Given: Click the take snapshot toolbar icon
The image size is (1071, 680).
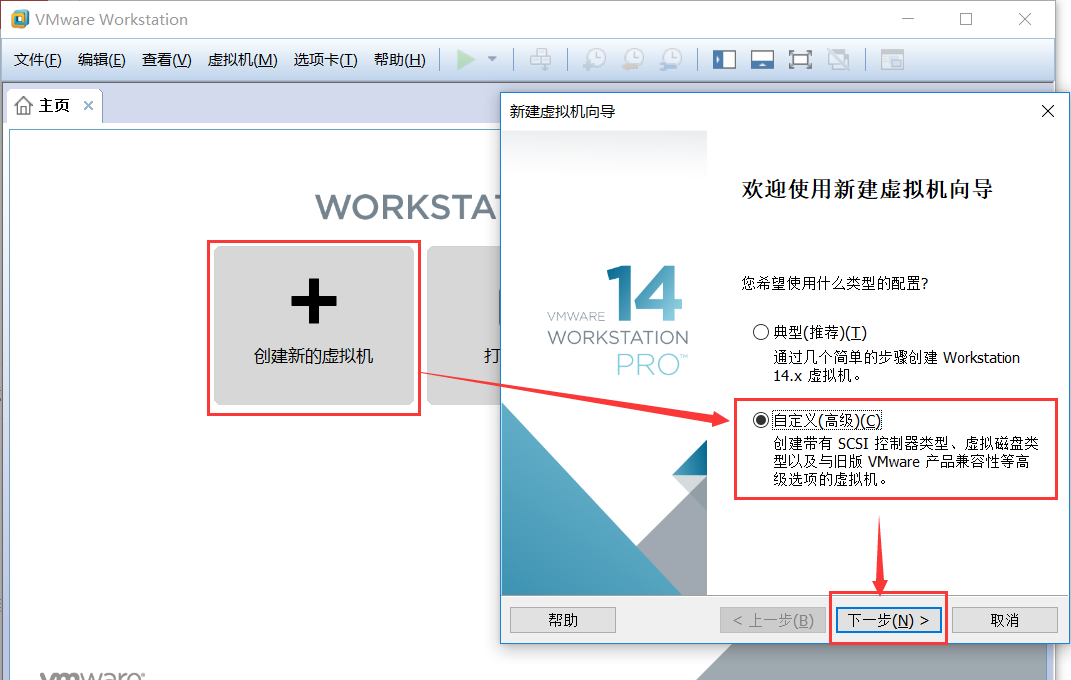Looking at the screenshot, I should (x=594, y=59).
